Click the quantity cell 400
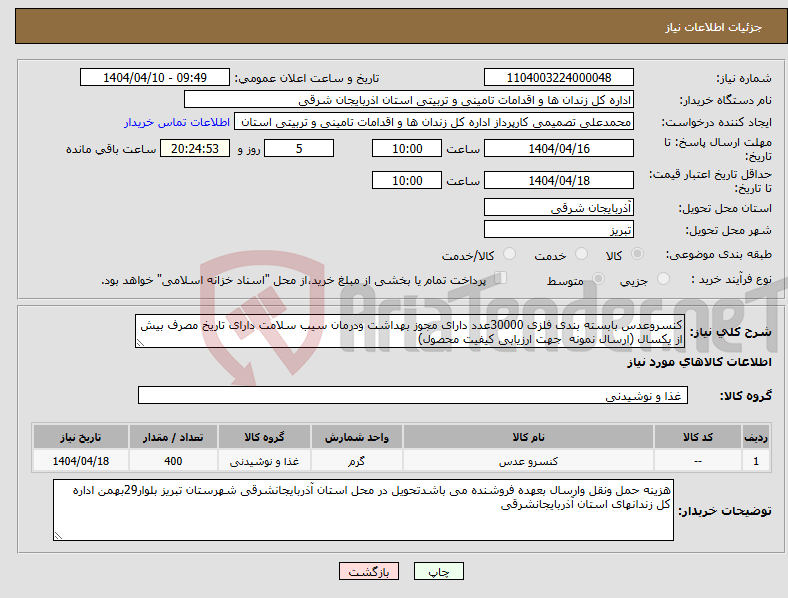 [173, 461]
